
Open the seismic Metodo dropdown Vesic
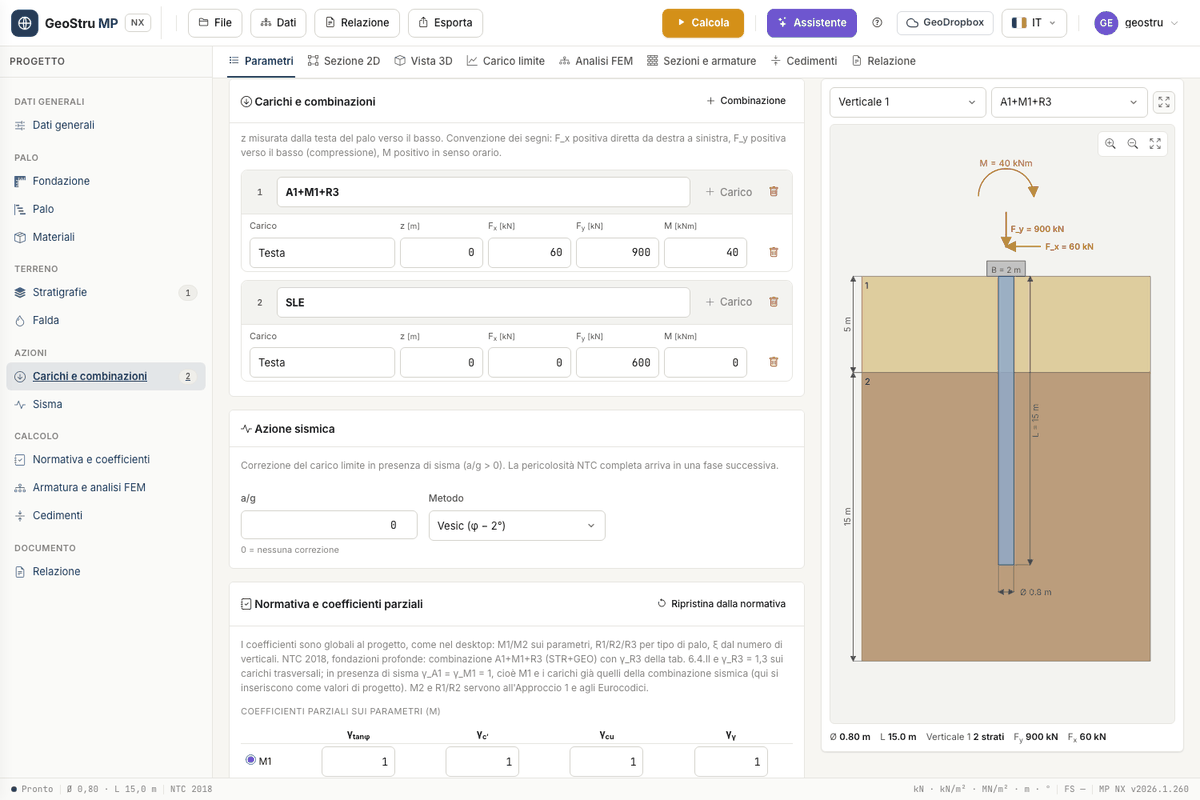[x=517, y=525]
